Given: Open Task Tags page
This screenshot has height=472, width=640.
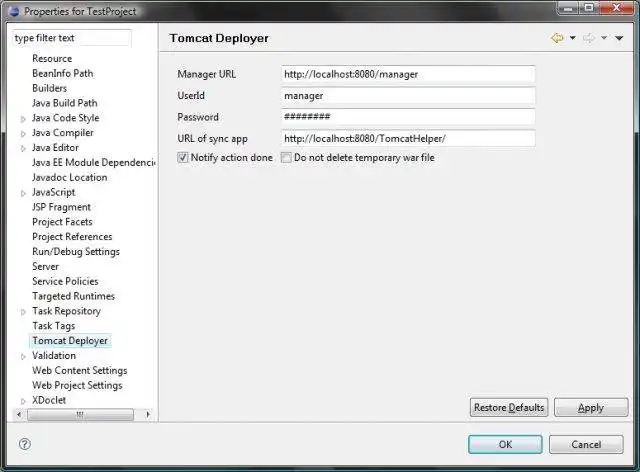Looking at the screenshot, I should pos(53,326).
